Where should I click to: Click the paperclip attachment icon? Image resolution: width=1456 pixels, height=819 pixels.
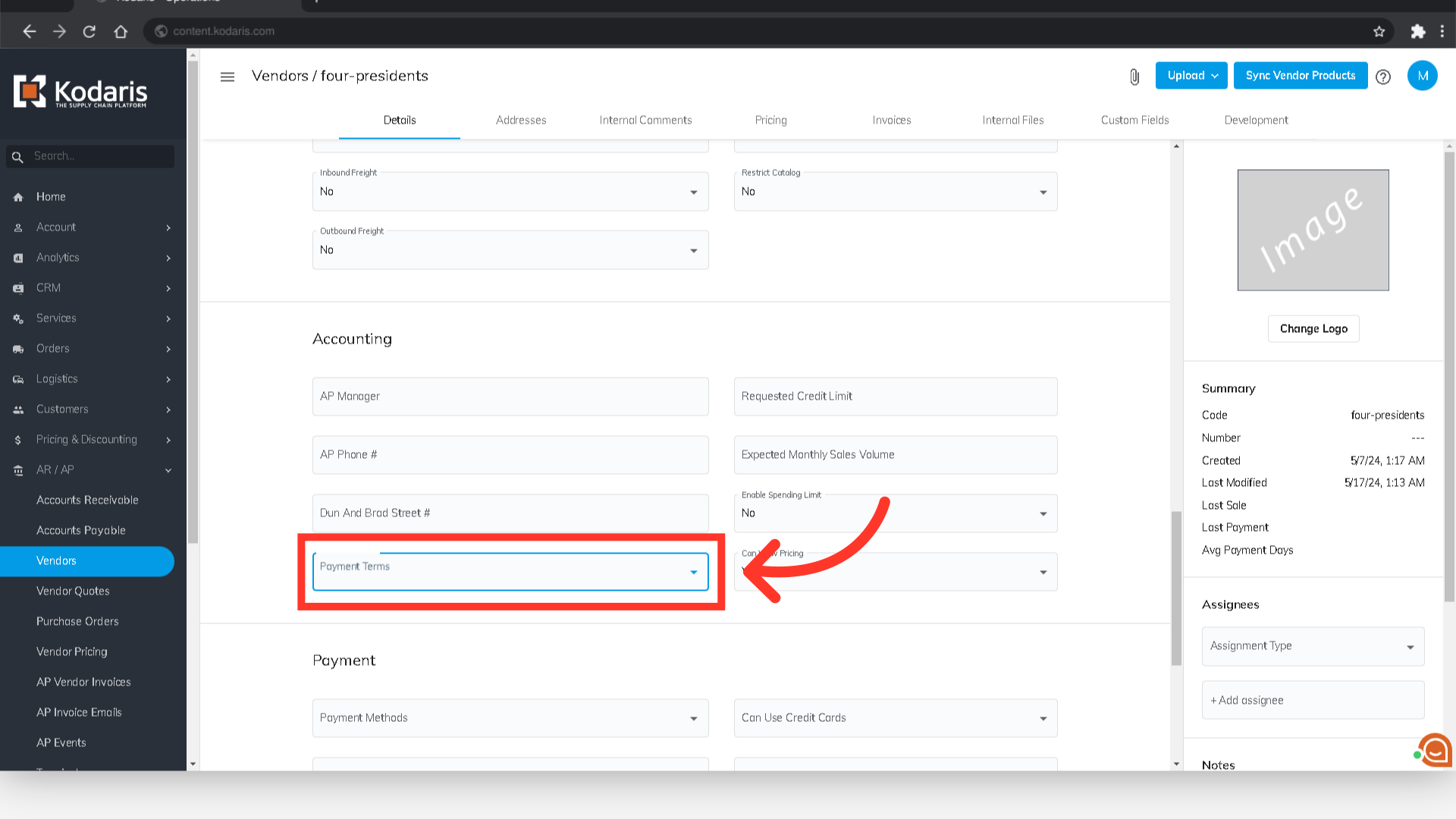tap(1134, 77)
